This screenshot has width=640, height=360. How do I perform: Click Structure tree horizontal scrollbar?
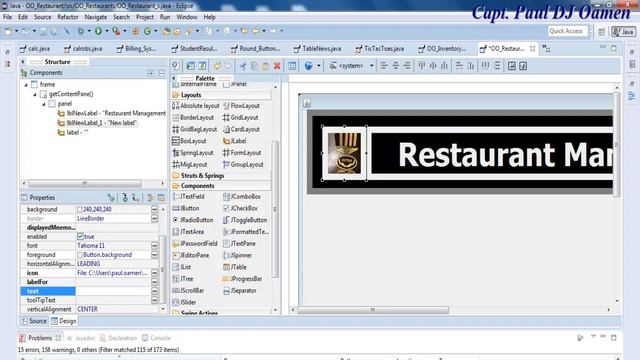pos(84,183)
